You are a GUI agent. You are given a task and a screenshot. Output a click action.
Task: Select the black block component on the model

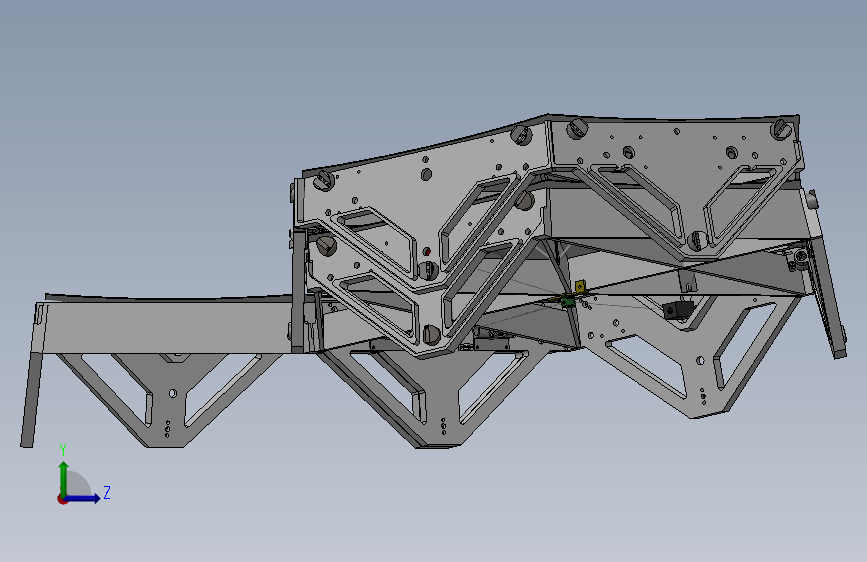(x=677, y=309)
